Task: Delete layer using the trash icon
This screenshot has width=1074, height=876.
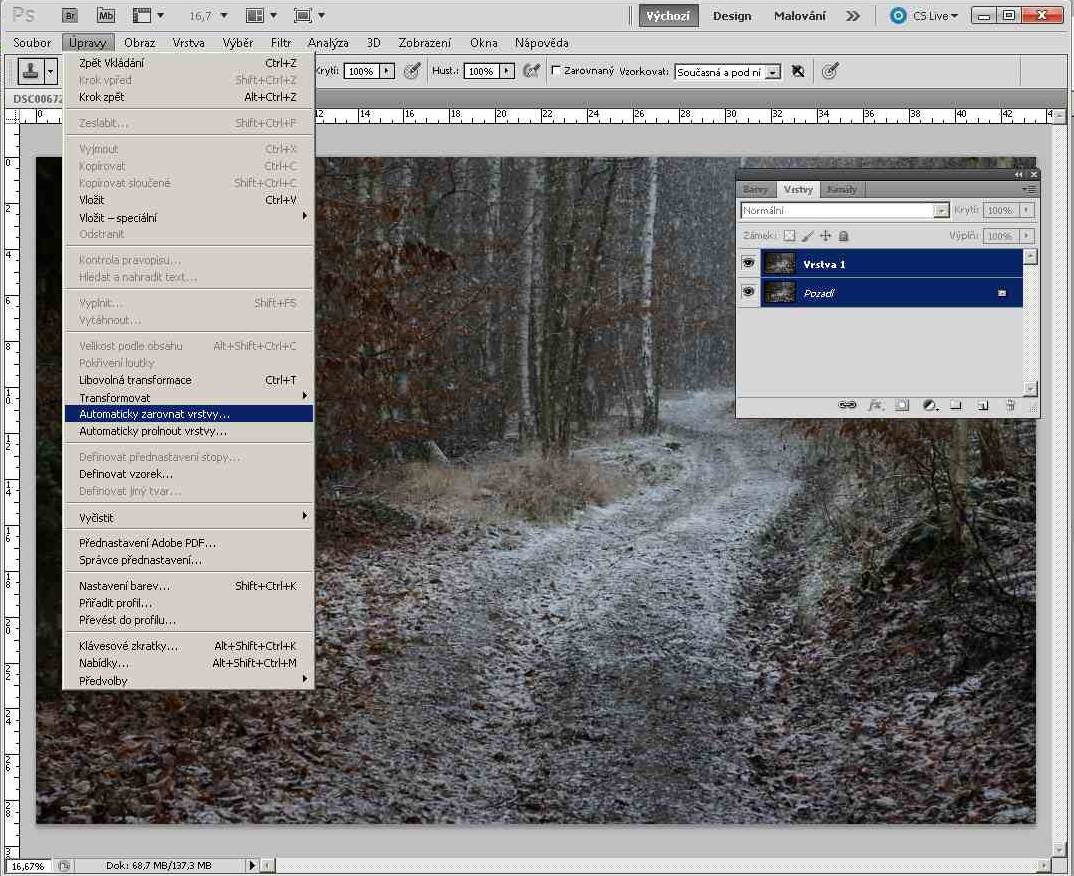Action: (x=1010, y=405)
